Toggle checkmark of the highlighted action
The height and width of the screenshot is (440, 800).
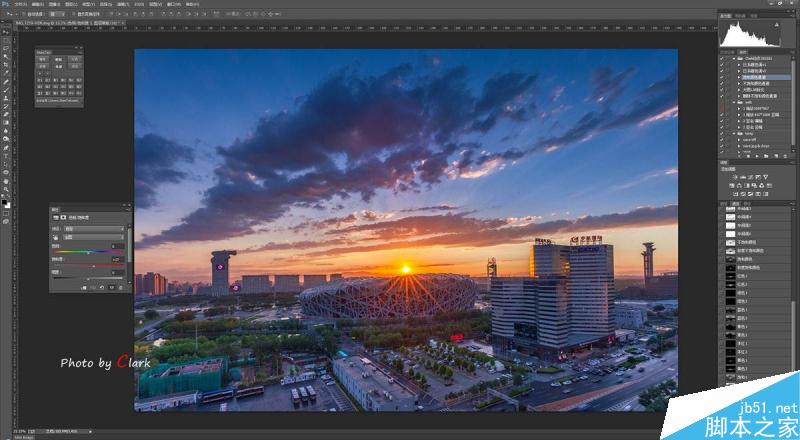coord(721,77)
